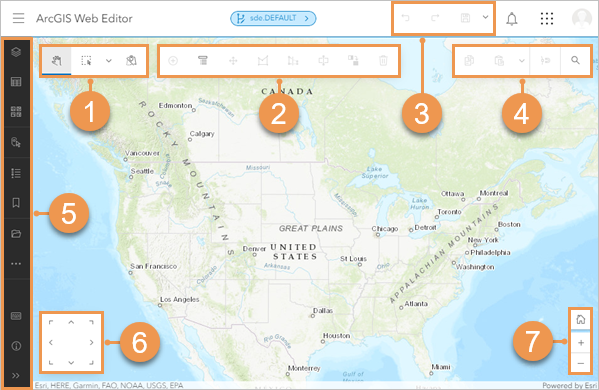Open notifications bell
This screenshot has height=390, width=599.
[x=512, y=19]
